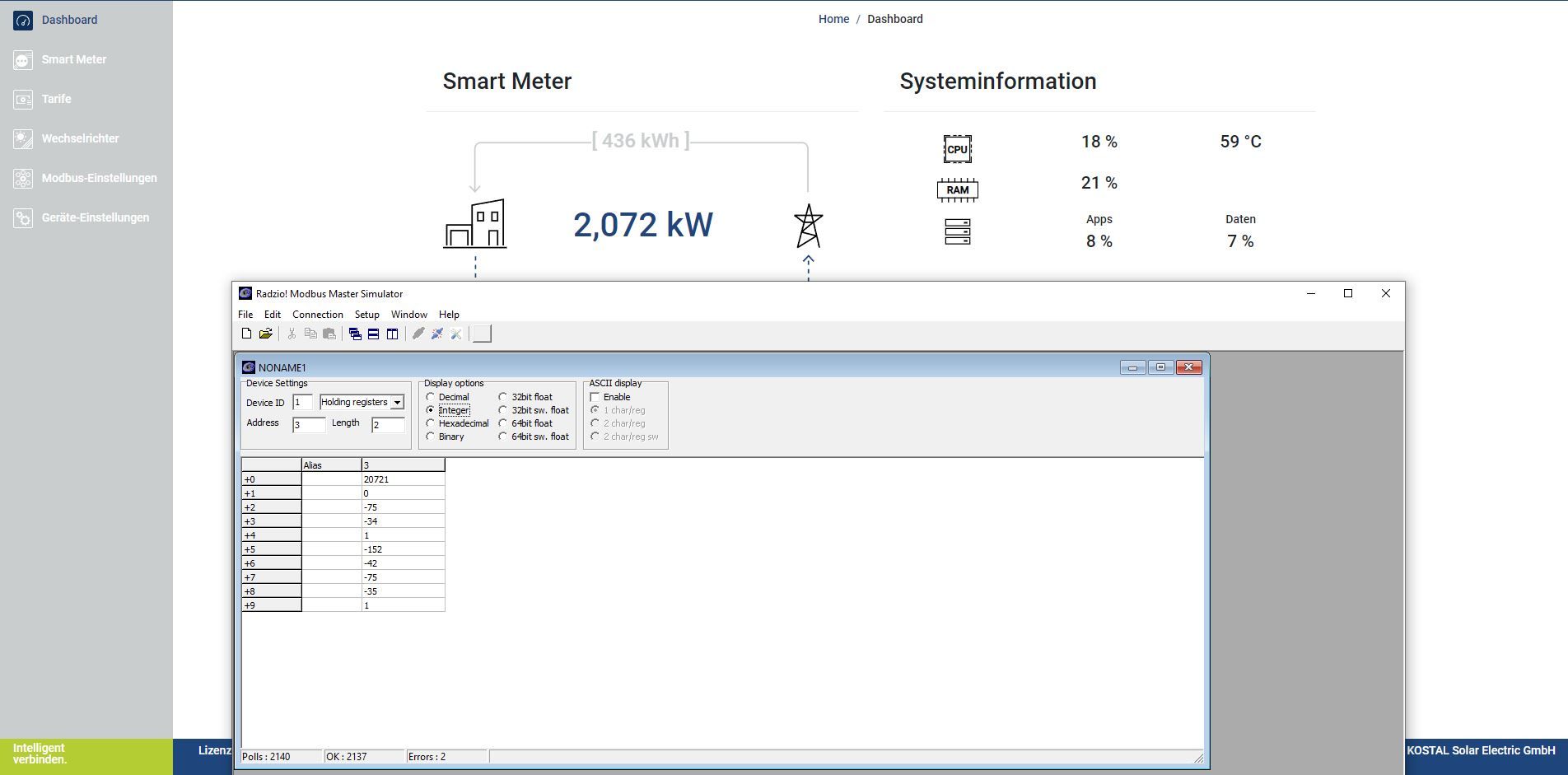The width and height of the screenshot is (1568, 775).
Task: Open the Holding registers dropdown
Action: (397, 403)
